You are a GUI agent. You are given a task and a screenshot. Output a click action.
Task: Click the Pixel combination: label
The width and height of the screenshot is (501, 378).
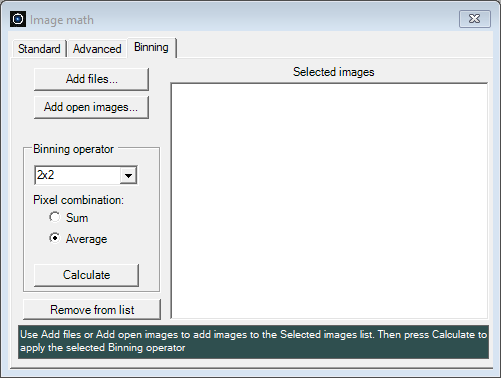78,200
